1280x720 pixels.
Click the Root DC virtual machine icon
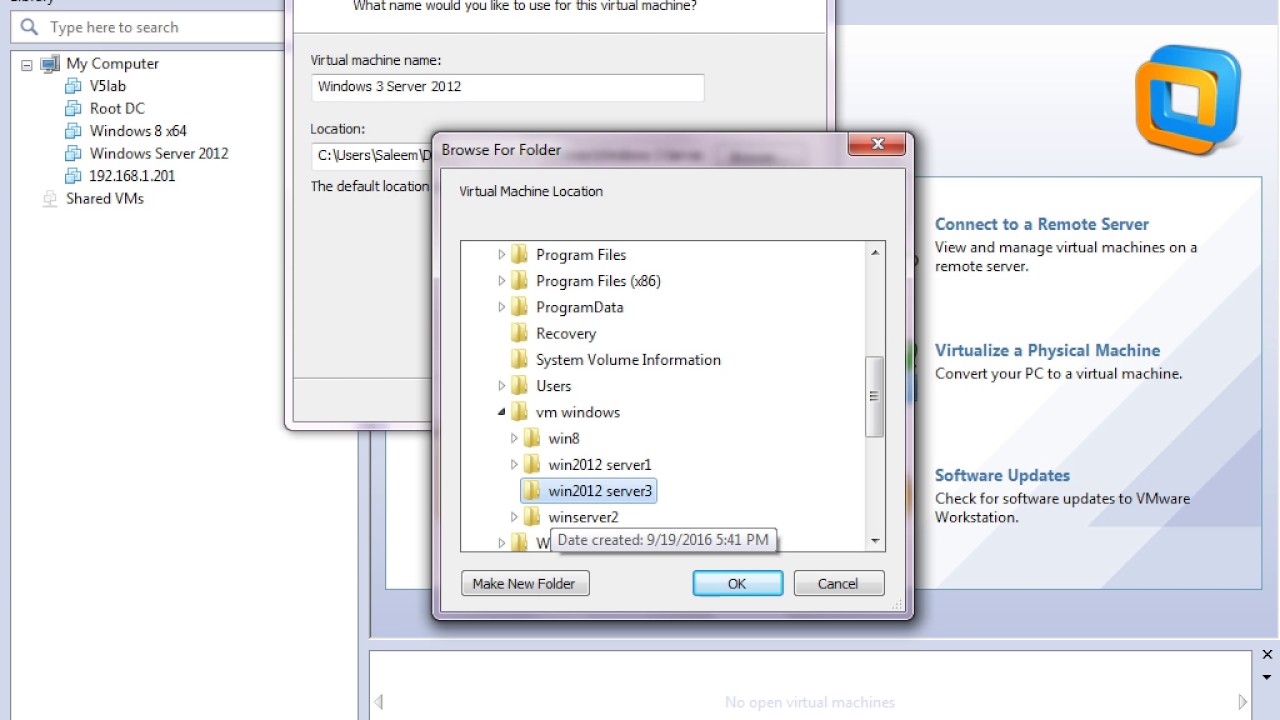(x=73, y=108)
